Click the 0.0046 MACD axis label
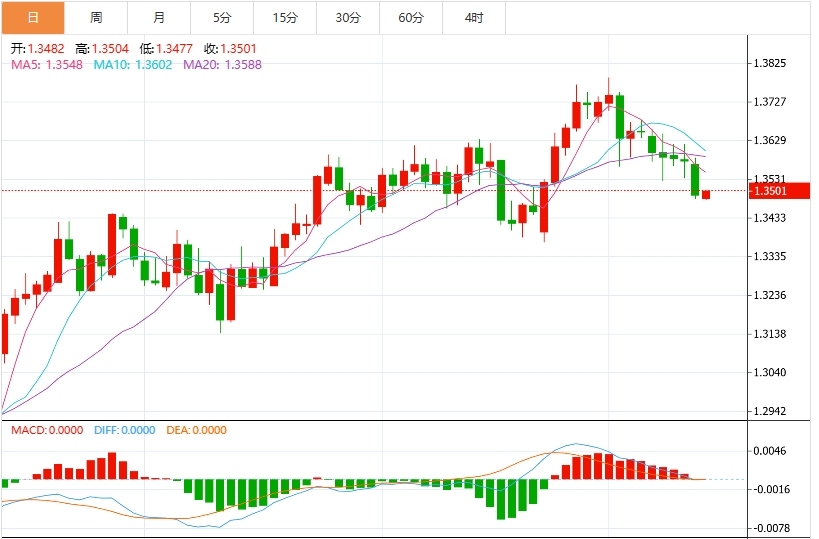Image resolution: width=819 pixels, height=539 pixels. [770, 451]
